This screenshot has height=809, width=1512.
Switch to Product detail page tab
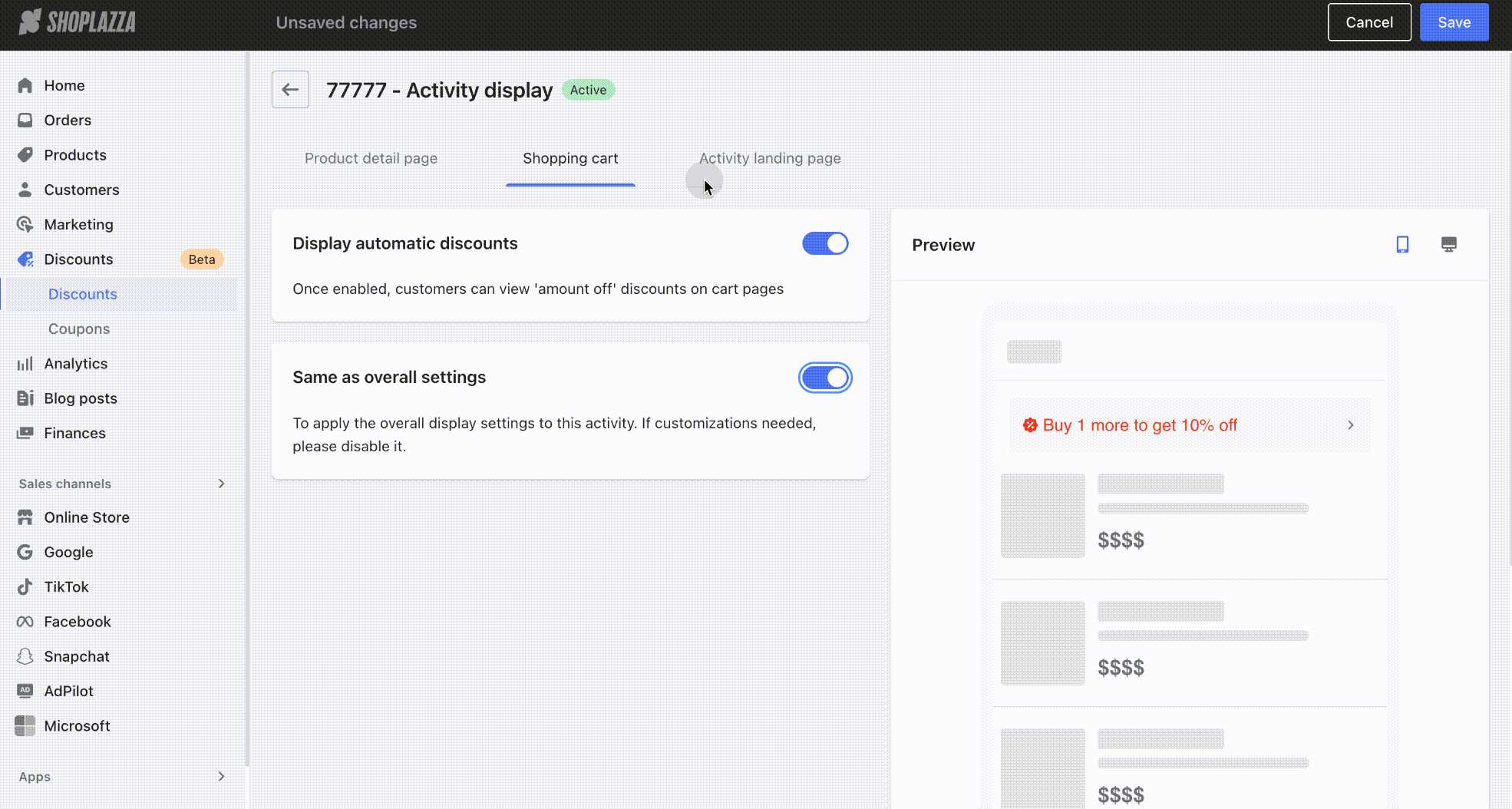pyautogui.click(x=371, y=159)
